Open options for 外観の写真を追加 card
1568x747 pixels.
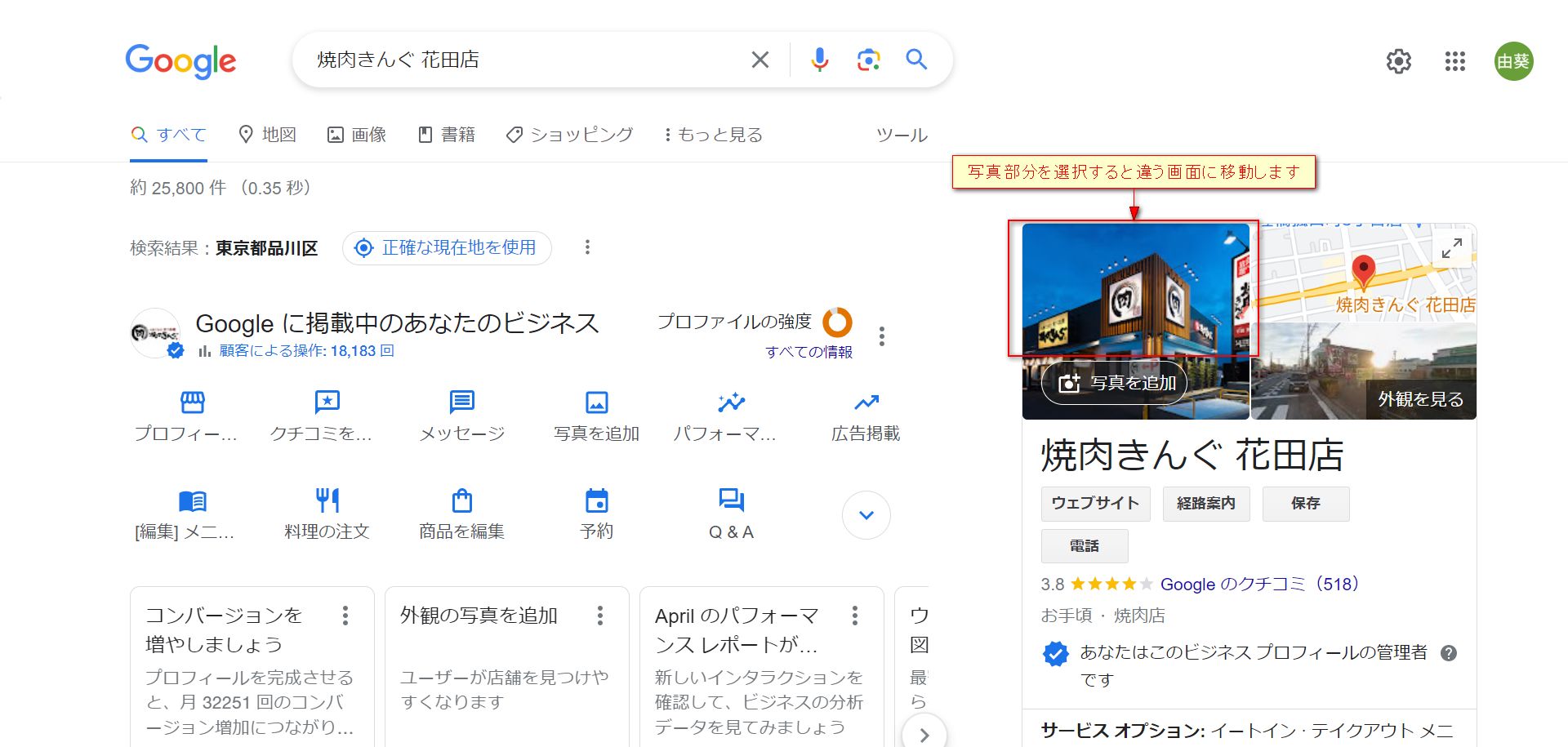(x=600, y=616)
